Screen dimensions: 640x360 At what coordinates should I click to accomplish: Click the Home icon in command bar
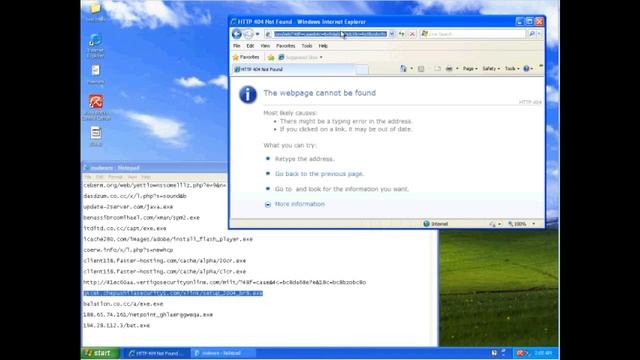403,69
